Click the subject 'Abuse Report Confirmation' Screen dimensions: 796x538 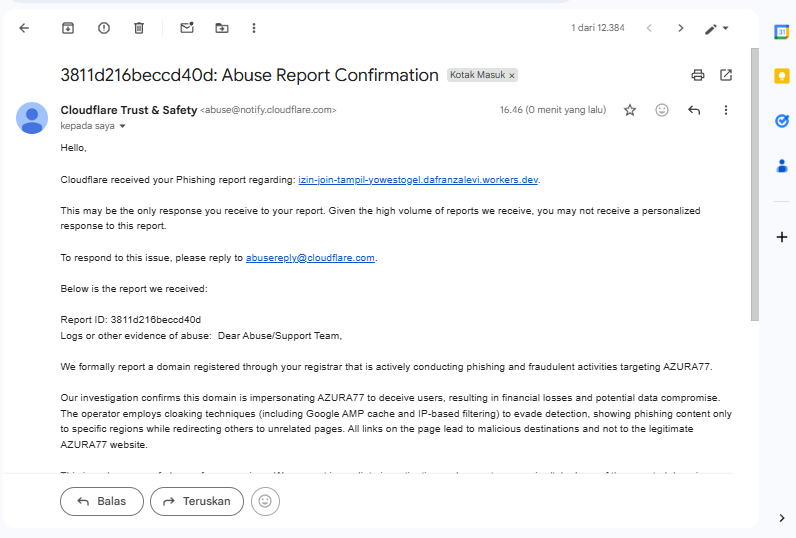(x=330, y=75)
